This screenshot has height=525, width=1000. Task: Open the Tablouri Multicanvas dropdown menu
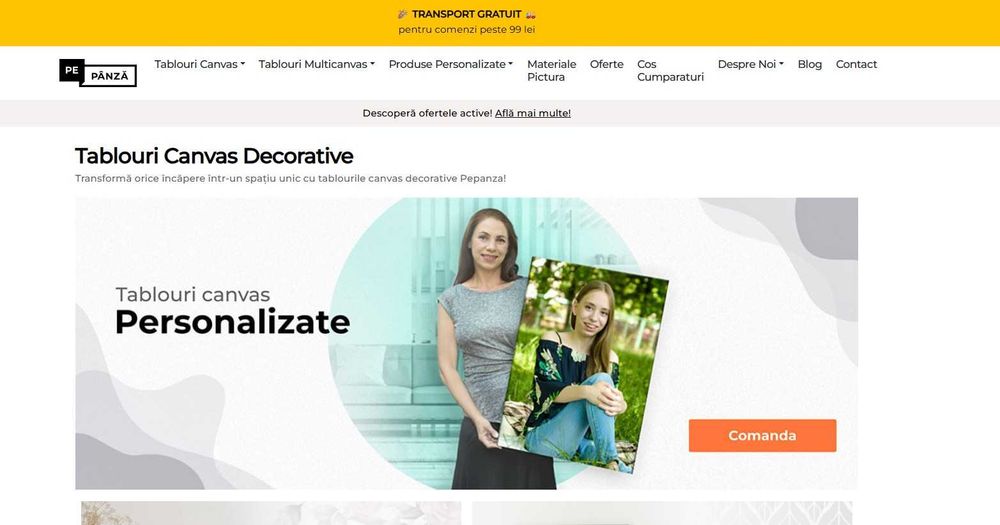316,64
